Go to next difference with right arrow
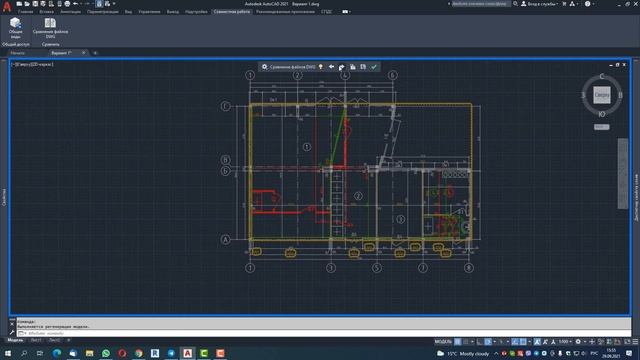 pos(342,67)
